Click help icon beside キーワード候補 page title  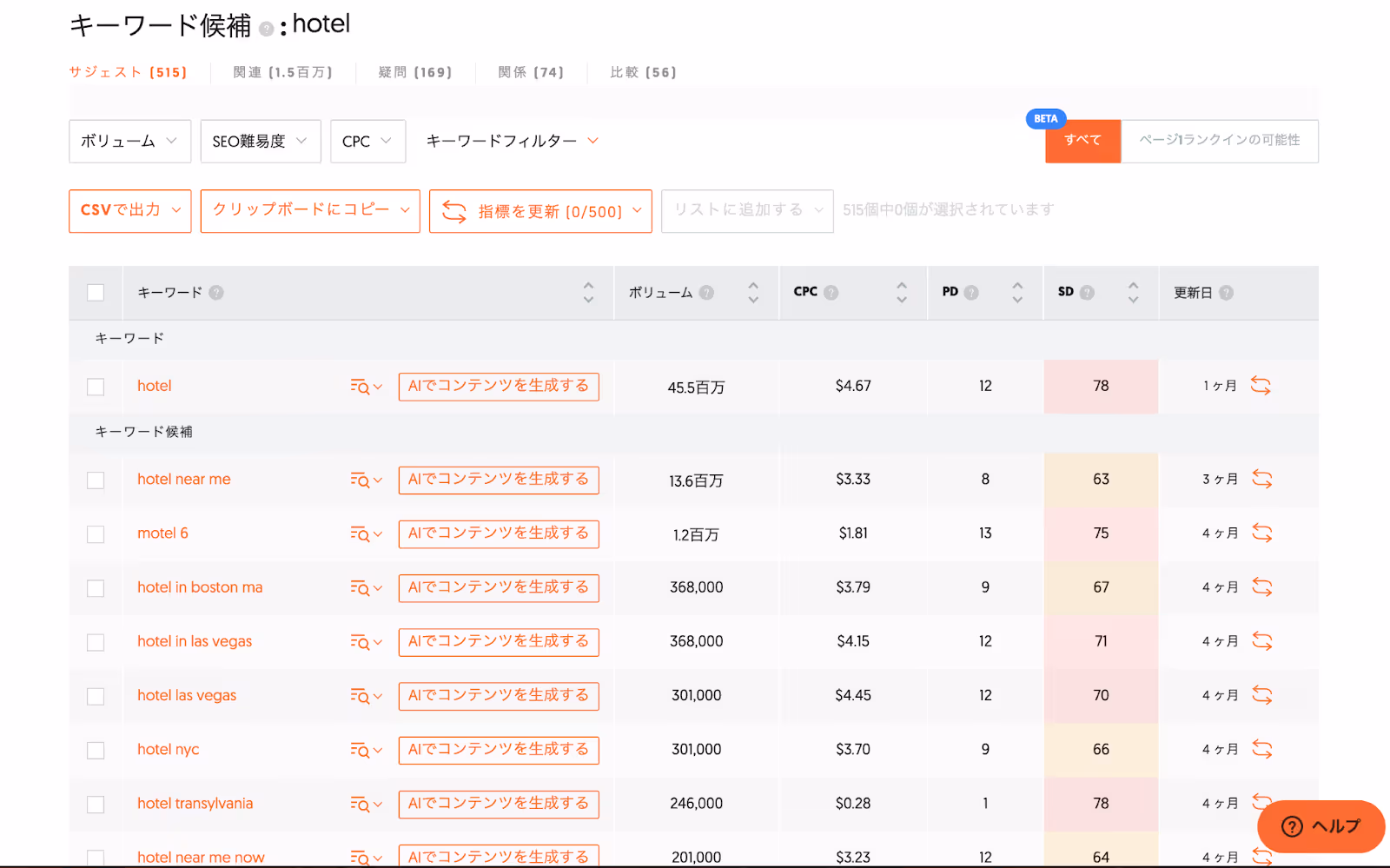[267, 29]
